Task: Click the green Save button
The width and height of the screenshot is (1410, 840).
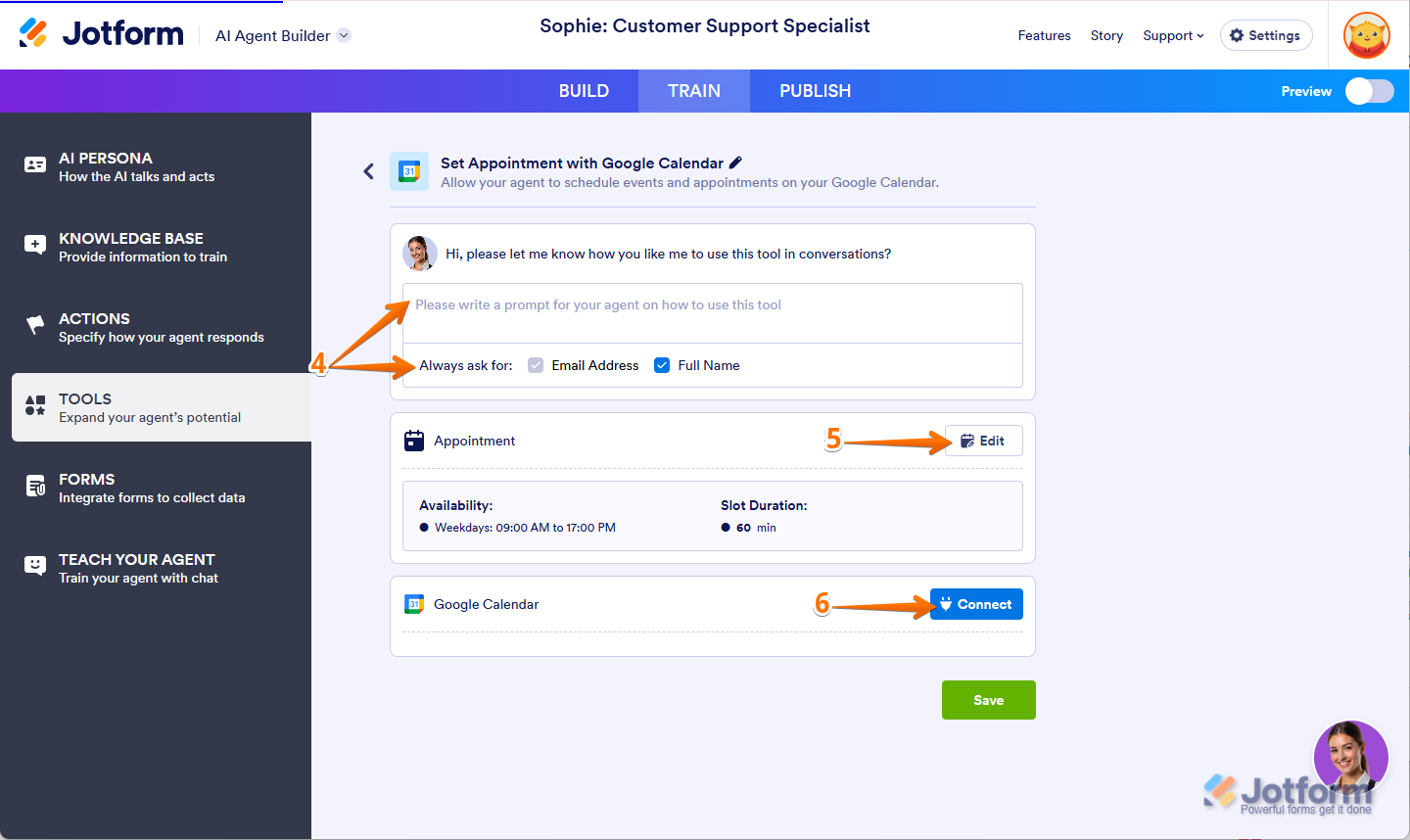Action: click(988, 700)
